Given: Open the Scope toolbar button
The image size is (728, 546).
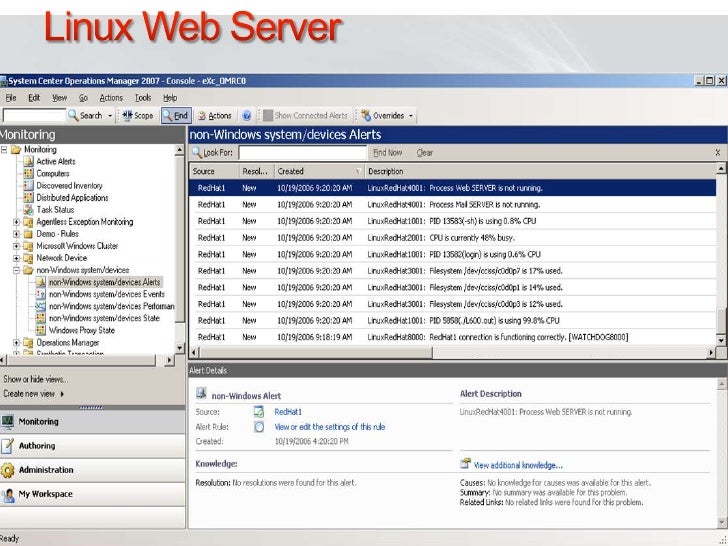Looking at the screenshot, I should [137, 116].
